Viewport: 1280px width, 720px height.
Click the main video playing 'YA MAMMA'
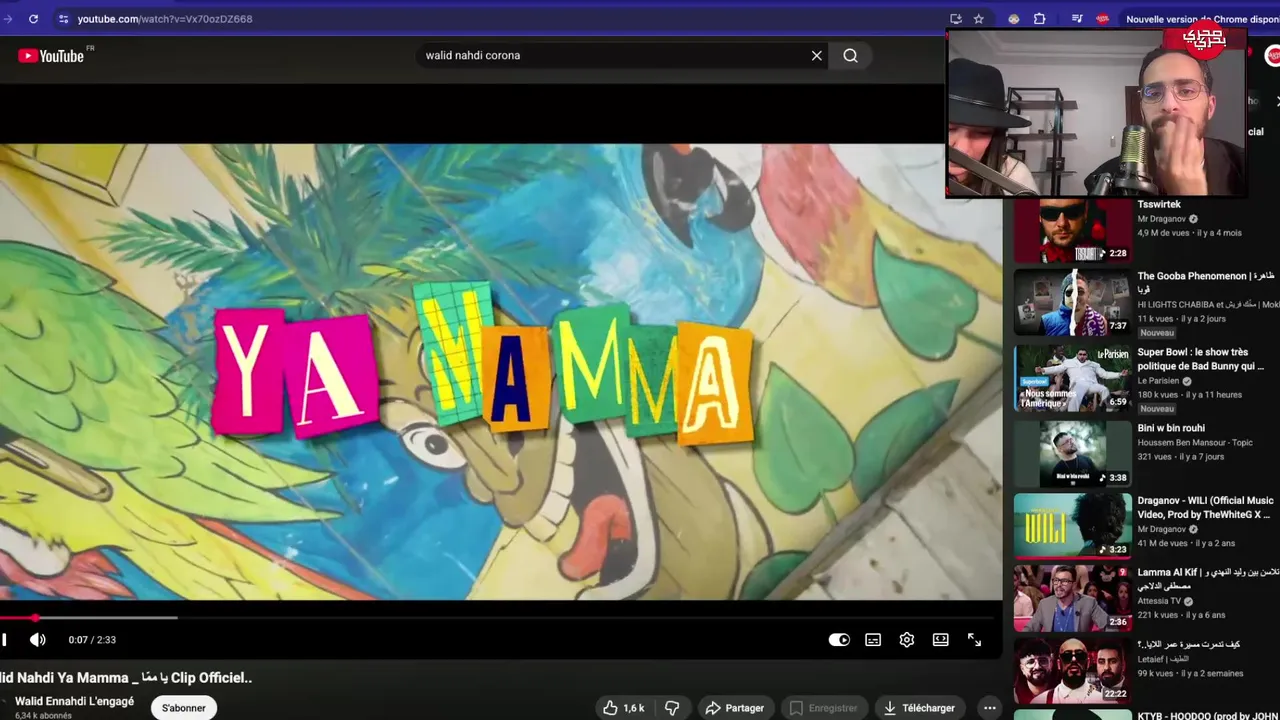coord(501,372)
